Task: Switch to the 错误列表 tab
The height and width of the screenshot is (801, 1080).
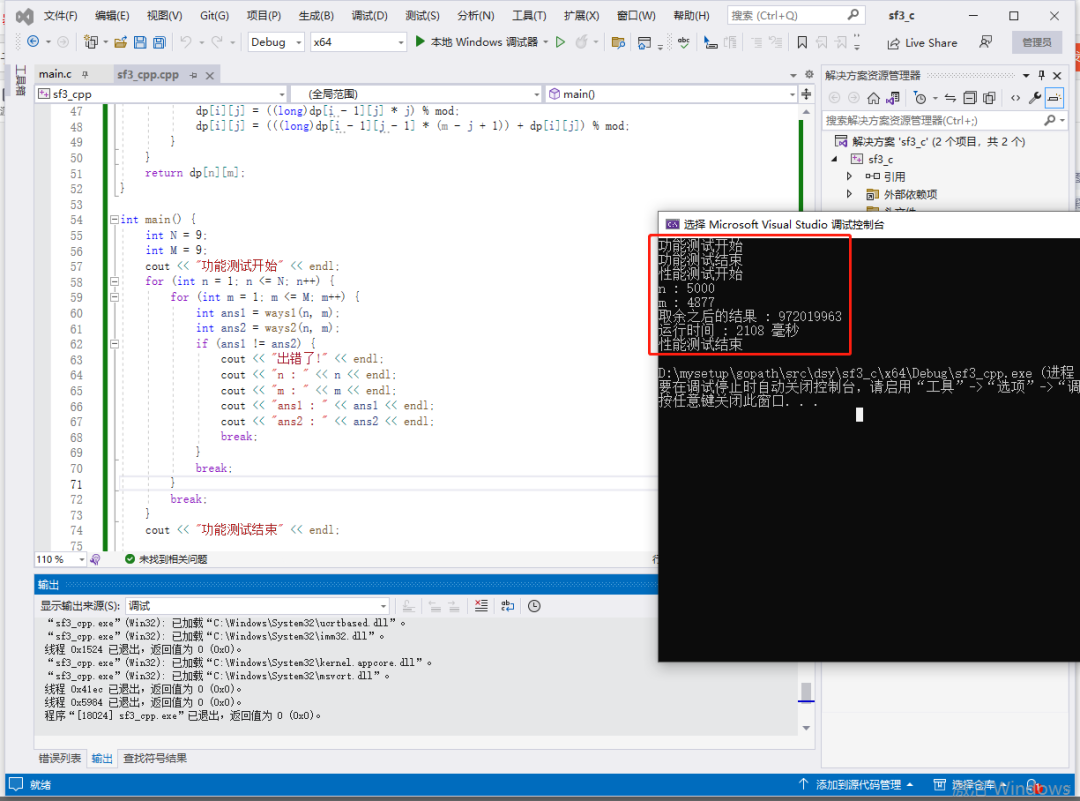Action: [60, 758]
